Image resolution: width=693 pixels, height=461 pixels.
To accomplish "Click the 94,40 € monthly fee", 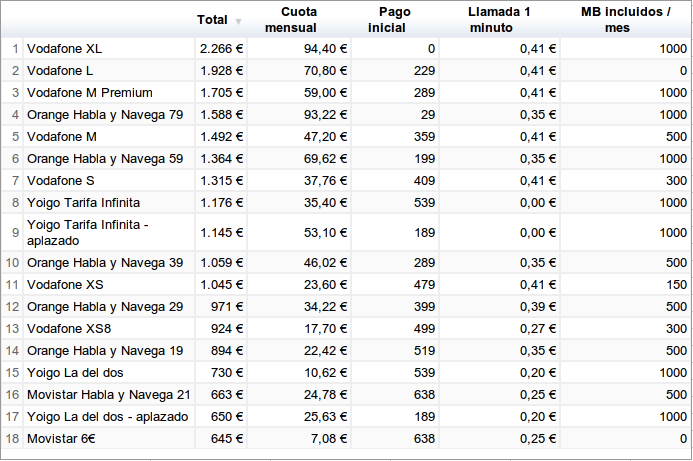I will pyautogui.click(x=325, y=49).
